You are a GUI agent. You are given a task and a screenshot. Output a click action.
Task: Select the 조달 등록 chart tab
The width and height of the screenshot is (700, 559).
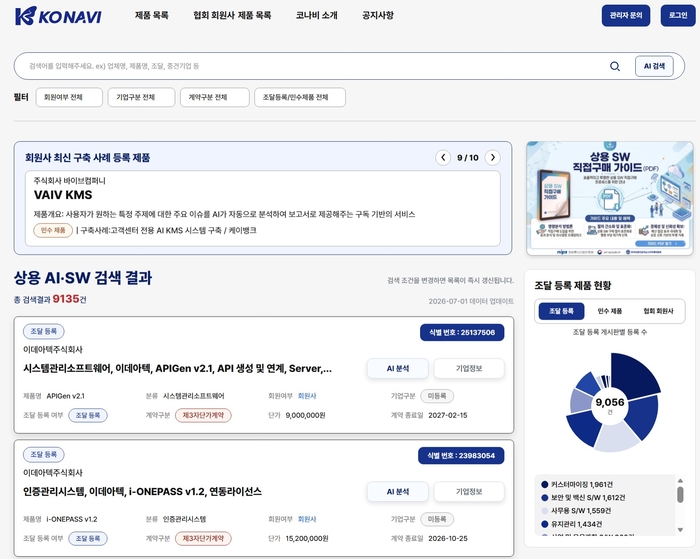(x=561, y=311)
